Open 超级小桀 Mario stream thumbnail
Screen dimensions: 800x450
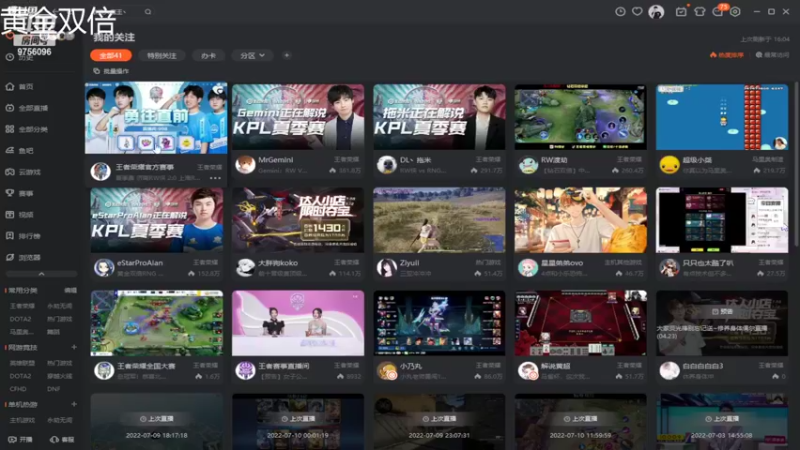click(722, 117)
